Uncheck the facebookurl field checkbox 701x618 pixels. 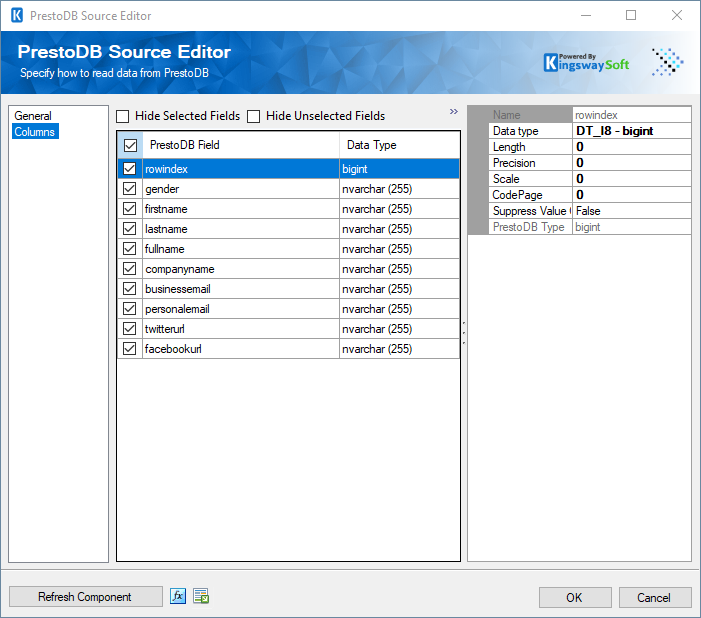click(x=130, y=349)
